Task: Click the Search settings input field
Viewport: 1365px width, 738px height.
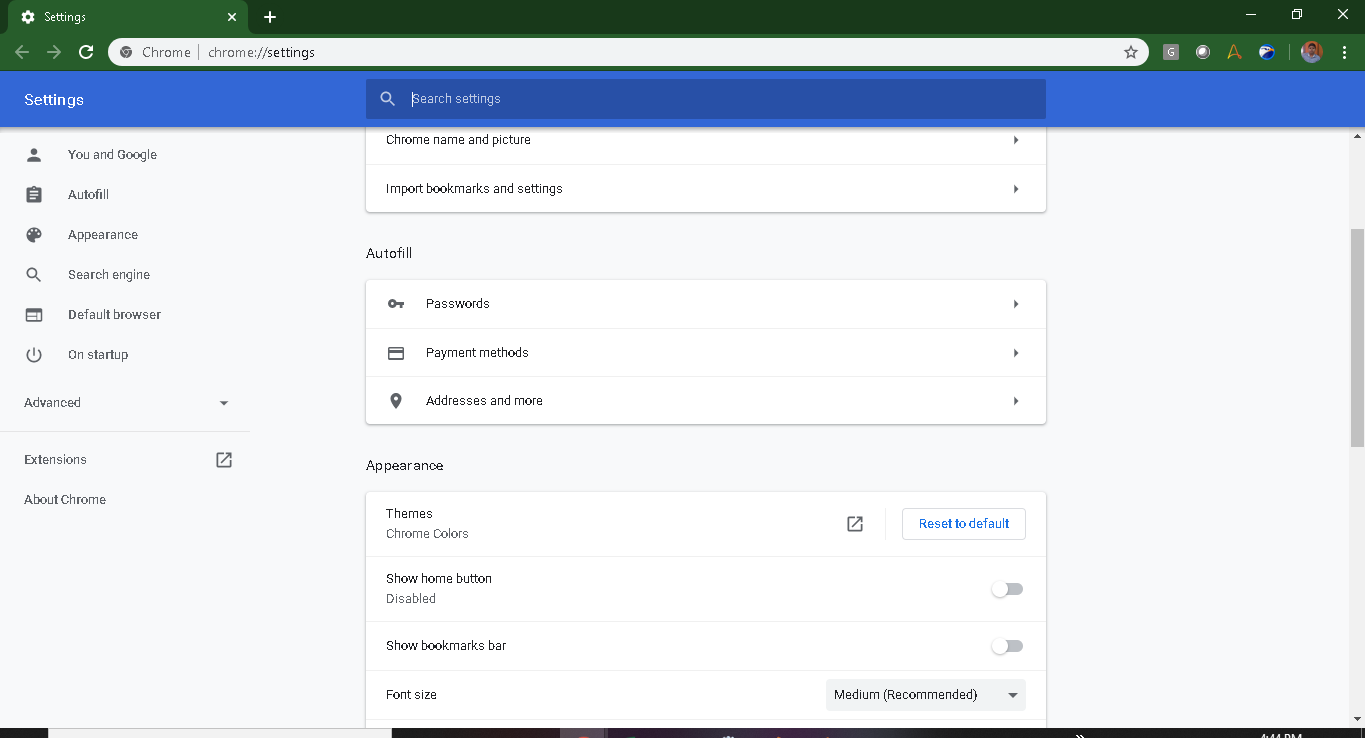Action: tap(720, 99)
